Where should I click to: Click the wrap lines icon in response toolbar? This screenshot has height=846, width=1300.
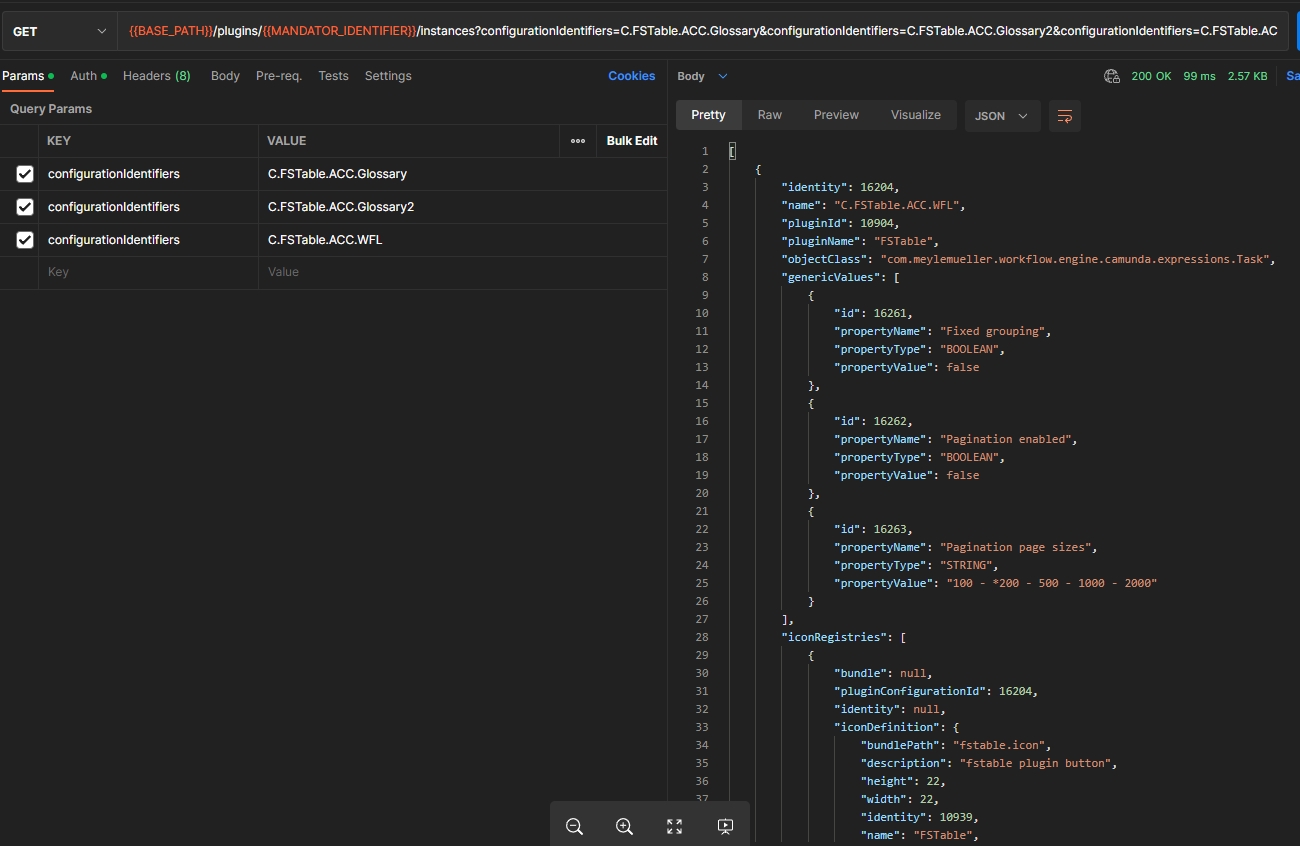click(1065, 116)
